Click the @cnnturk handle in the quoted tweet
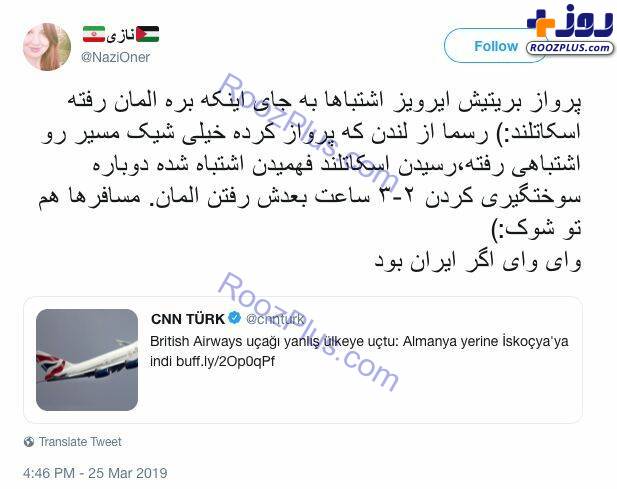The width and height of the screenshot is (617, 489). point(275,319)
